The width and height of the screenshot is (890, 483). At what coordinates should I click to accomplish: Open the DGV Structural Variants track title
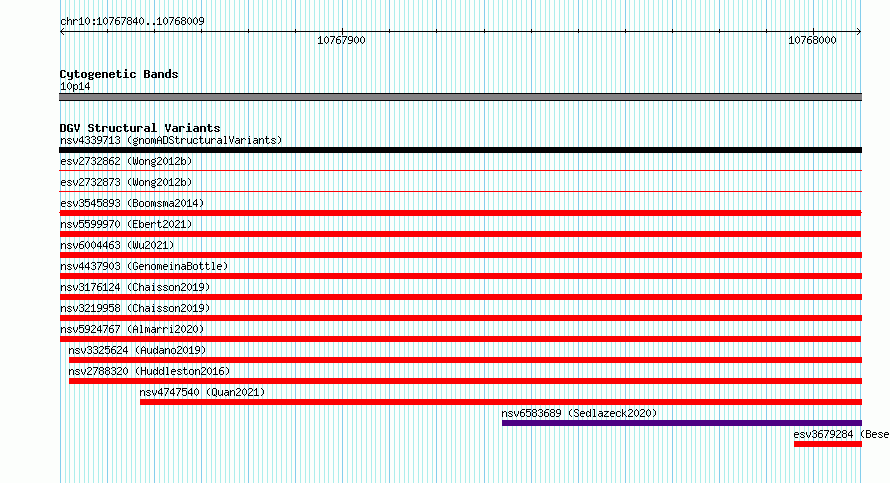coord(140,128)
